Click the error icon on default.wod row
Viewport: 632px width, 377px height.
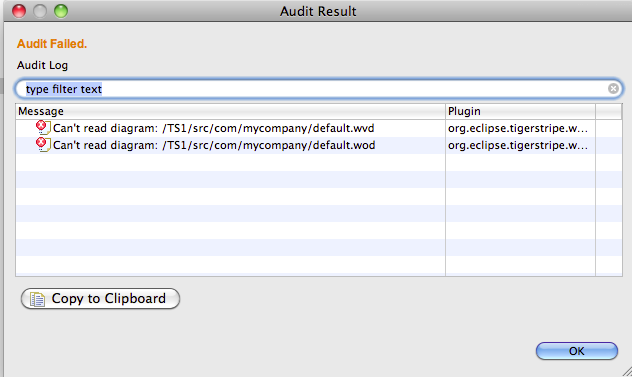pos(43,145)
